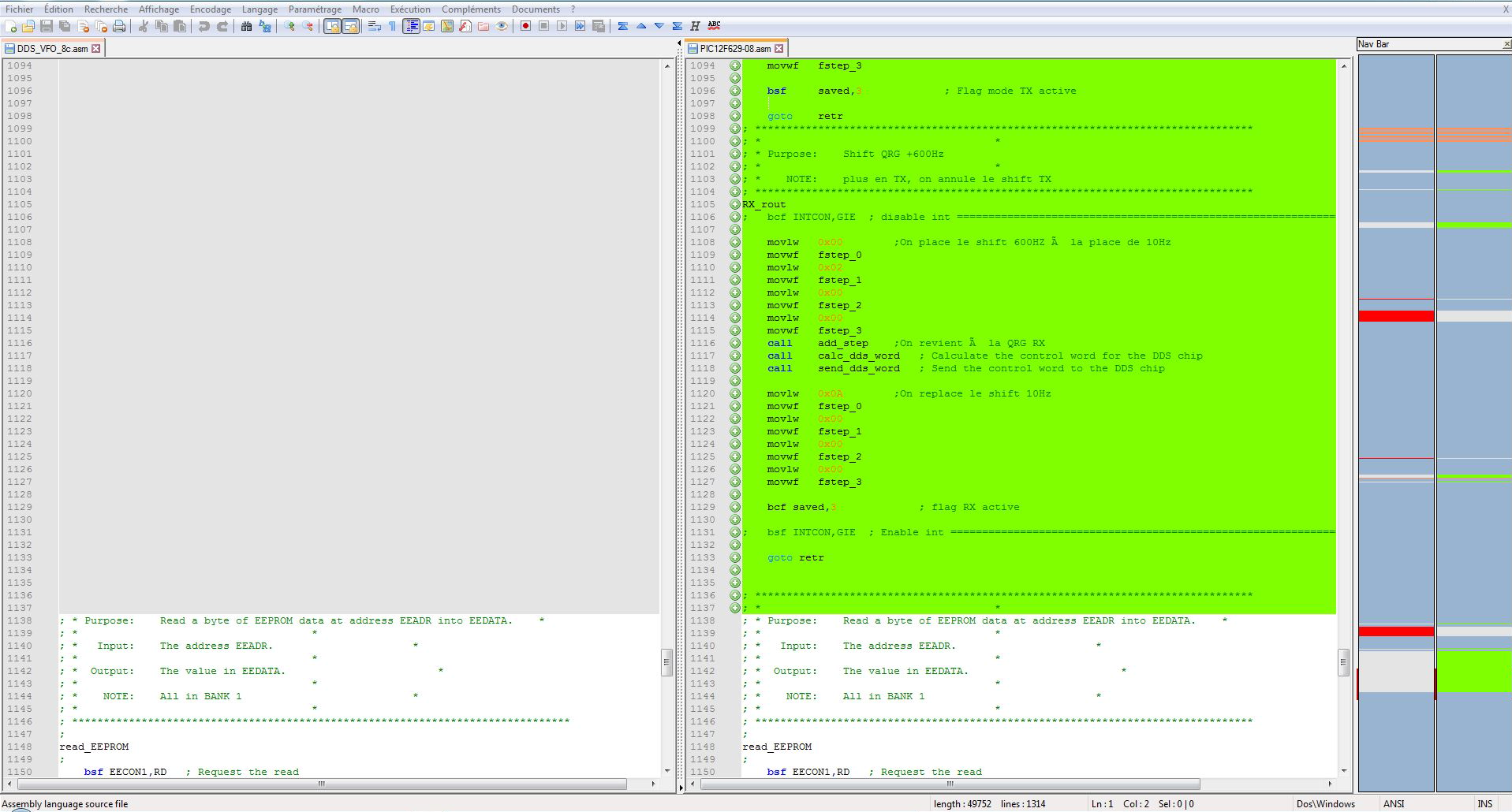
Task: Open the Langage menu
Action: 259,9
